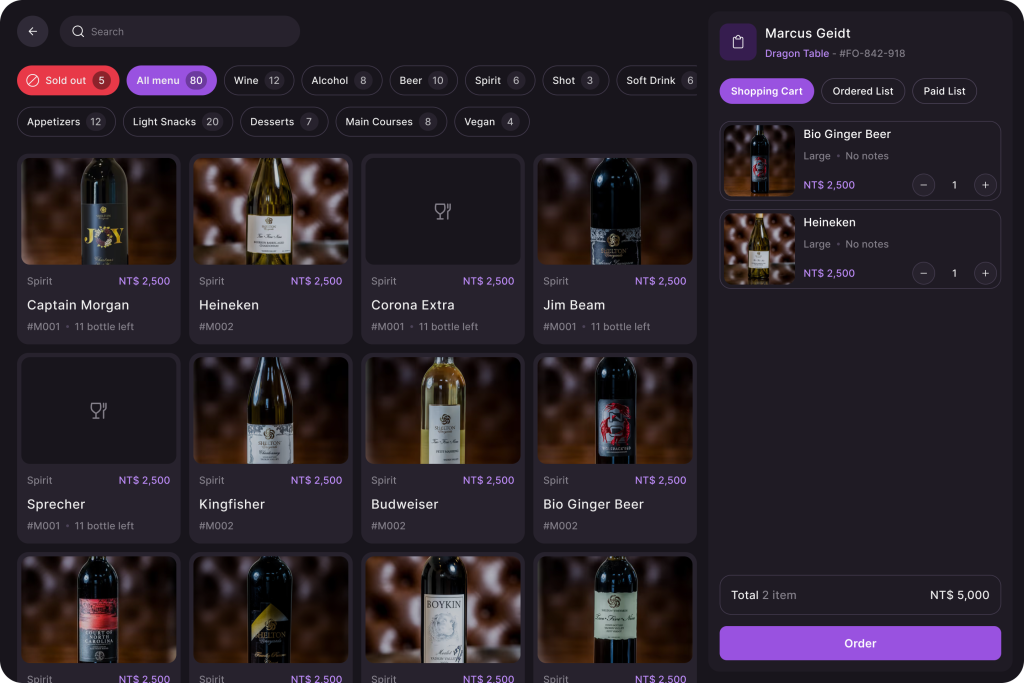The height and width of the screenshot is (683, 1024).
Task: Filter by Sold out items
Action: 68,80
